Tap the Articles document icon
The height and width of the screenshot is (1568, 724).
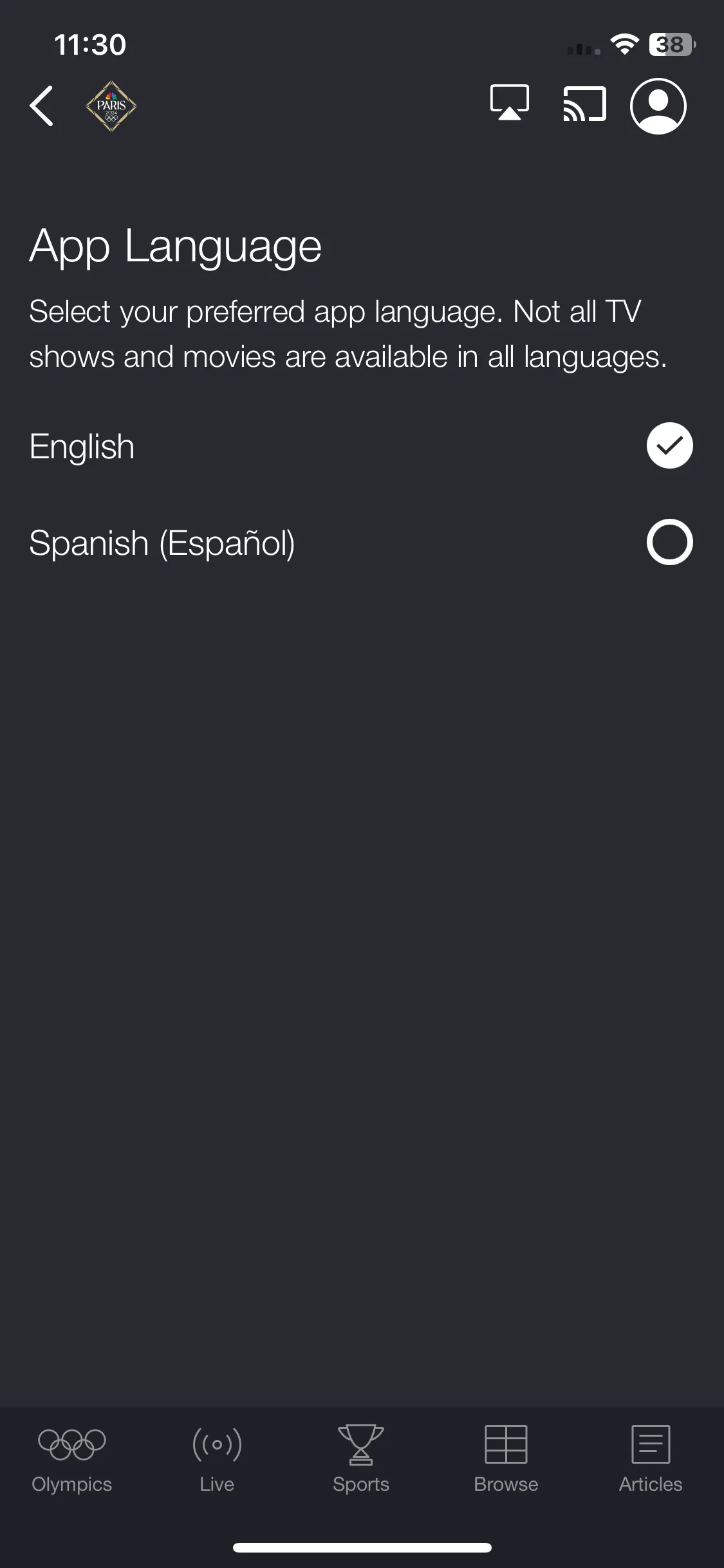(651, 1444)
